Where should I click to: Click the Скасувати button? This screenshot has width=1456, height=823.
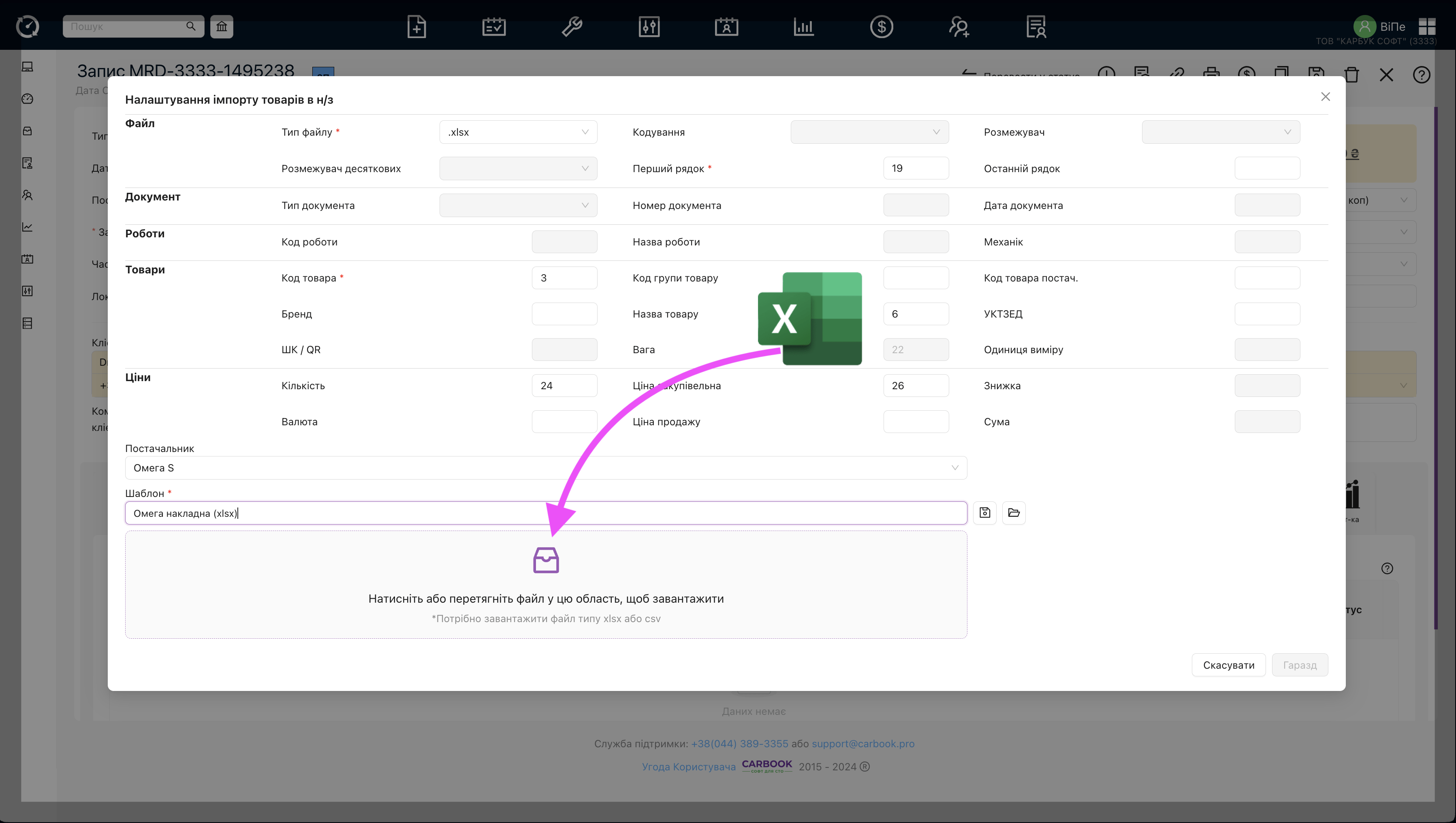[1229, 665]
